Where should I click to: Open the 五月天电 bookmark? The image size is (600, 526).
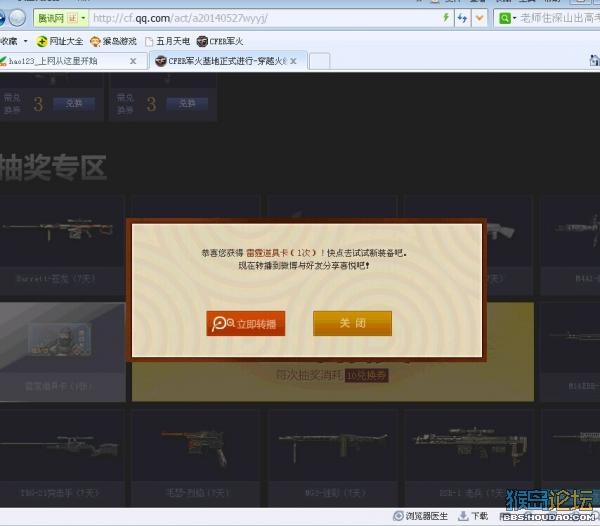(x=168, y=41)
